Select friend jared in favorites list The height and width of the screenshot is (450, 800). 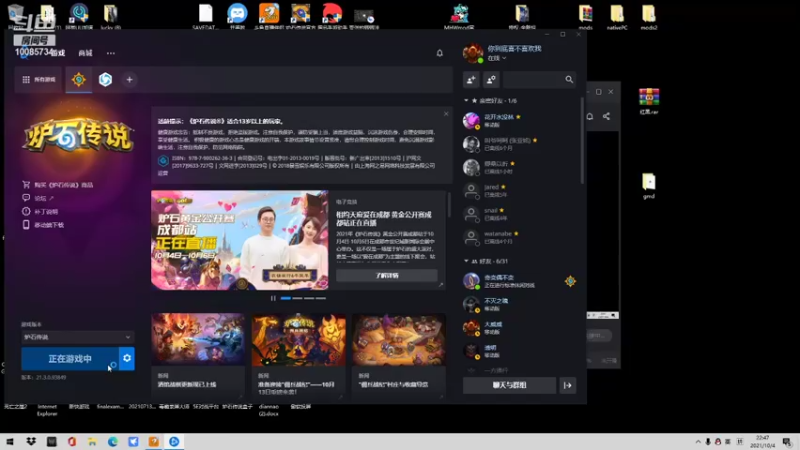tap(520, 191)
